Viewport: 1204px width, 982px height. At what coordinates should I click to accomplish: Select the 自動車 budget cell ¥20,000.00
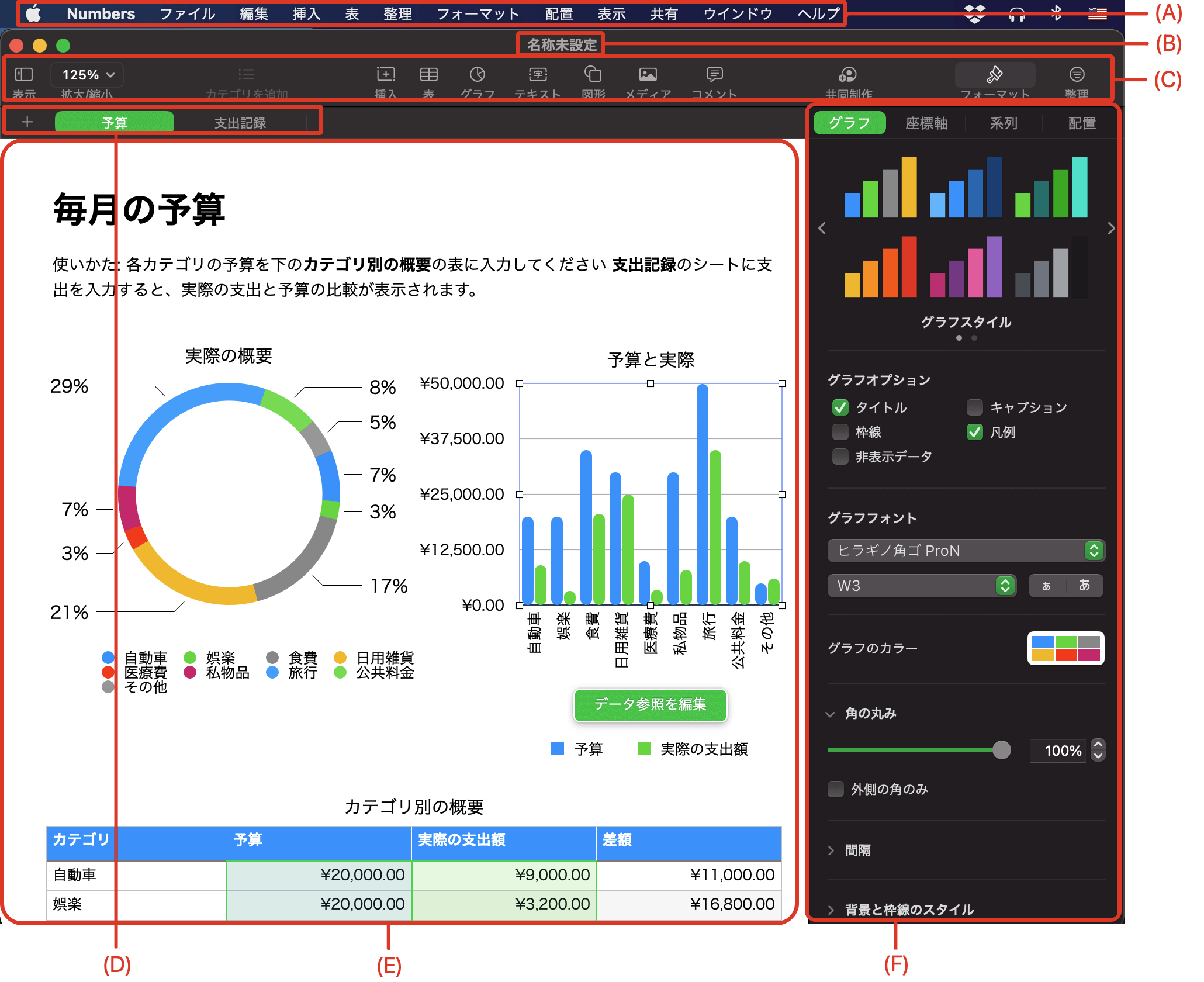point(319,875)
